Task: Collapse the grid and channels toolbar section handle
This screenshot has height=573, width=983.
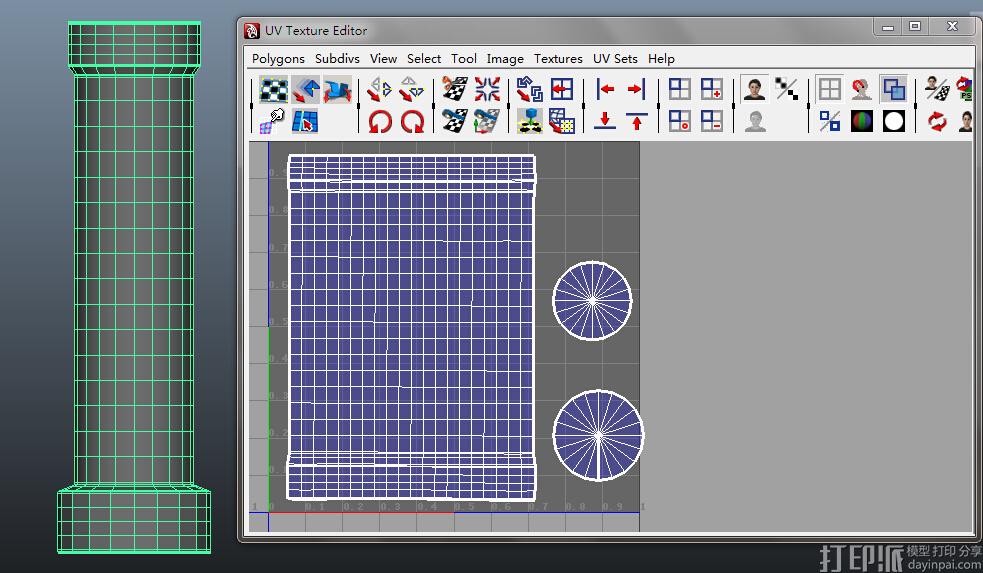Action: 809,105
